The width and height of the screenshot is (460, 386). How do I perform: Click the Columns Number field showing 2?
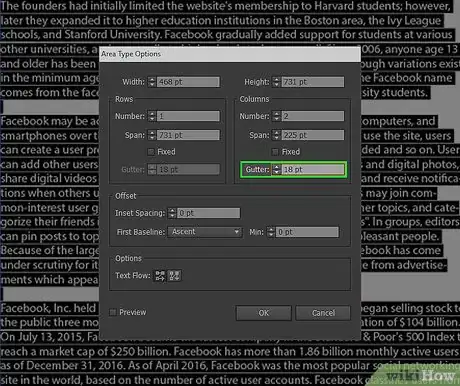coord(313,116)
